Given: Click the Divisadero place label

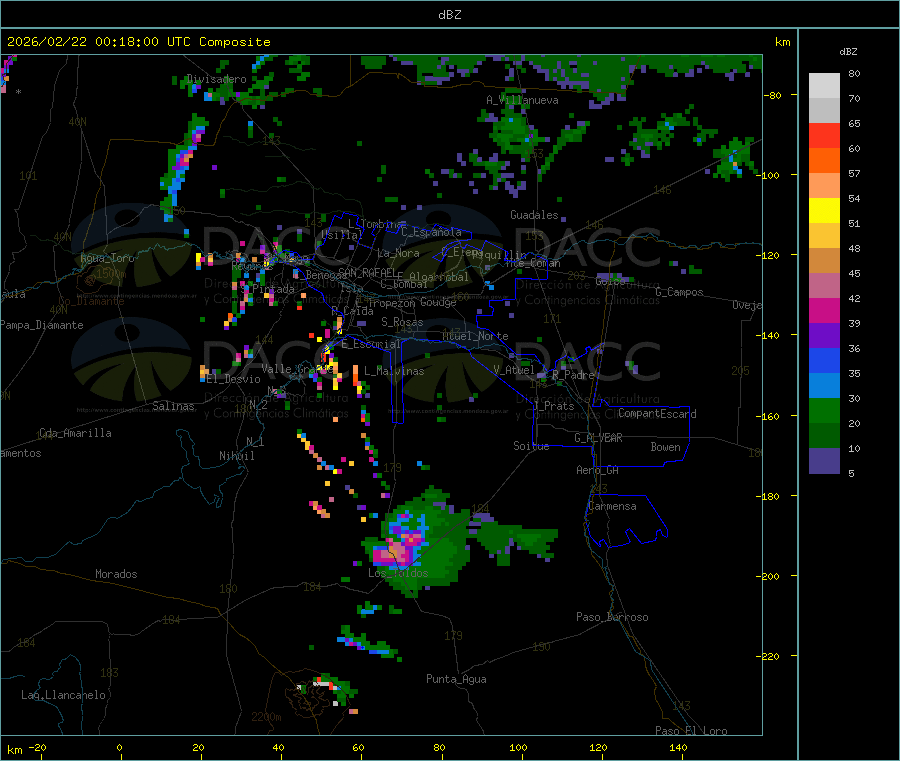Looking at the screenshot, I should tap(217, 79).
